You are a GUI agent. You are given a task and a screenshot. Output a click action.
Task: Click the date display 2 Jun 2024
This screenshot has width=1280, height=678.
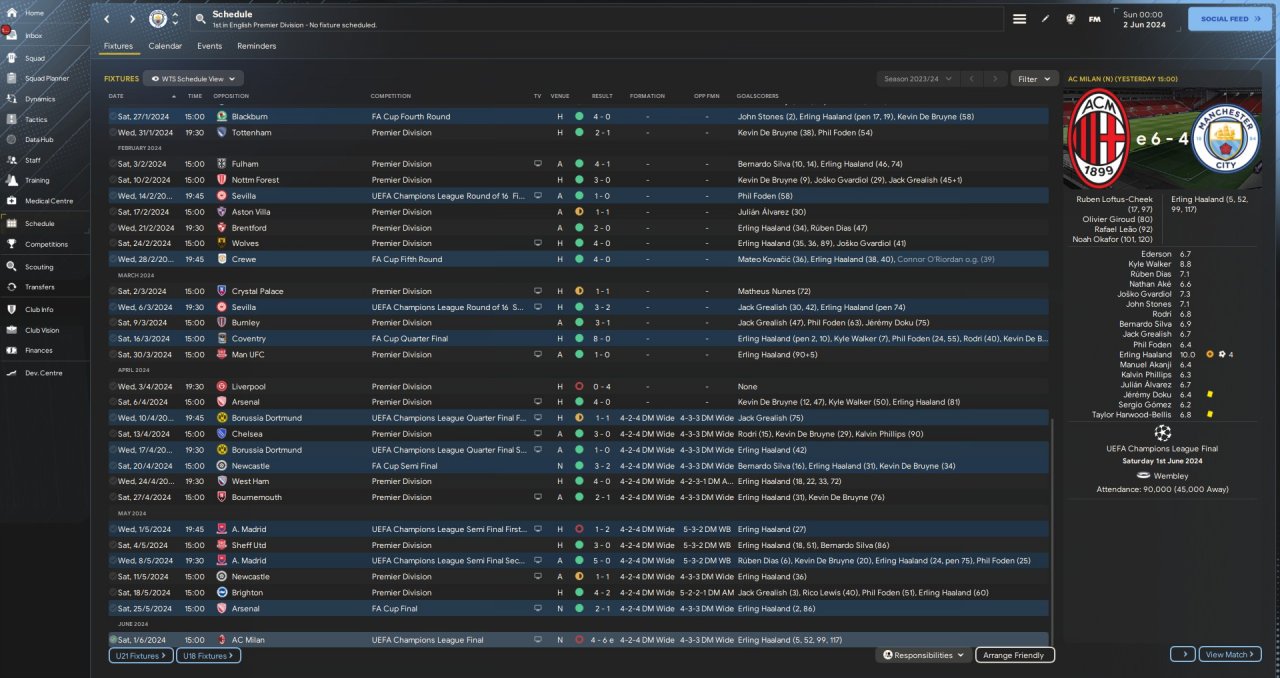(1143, 24)
